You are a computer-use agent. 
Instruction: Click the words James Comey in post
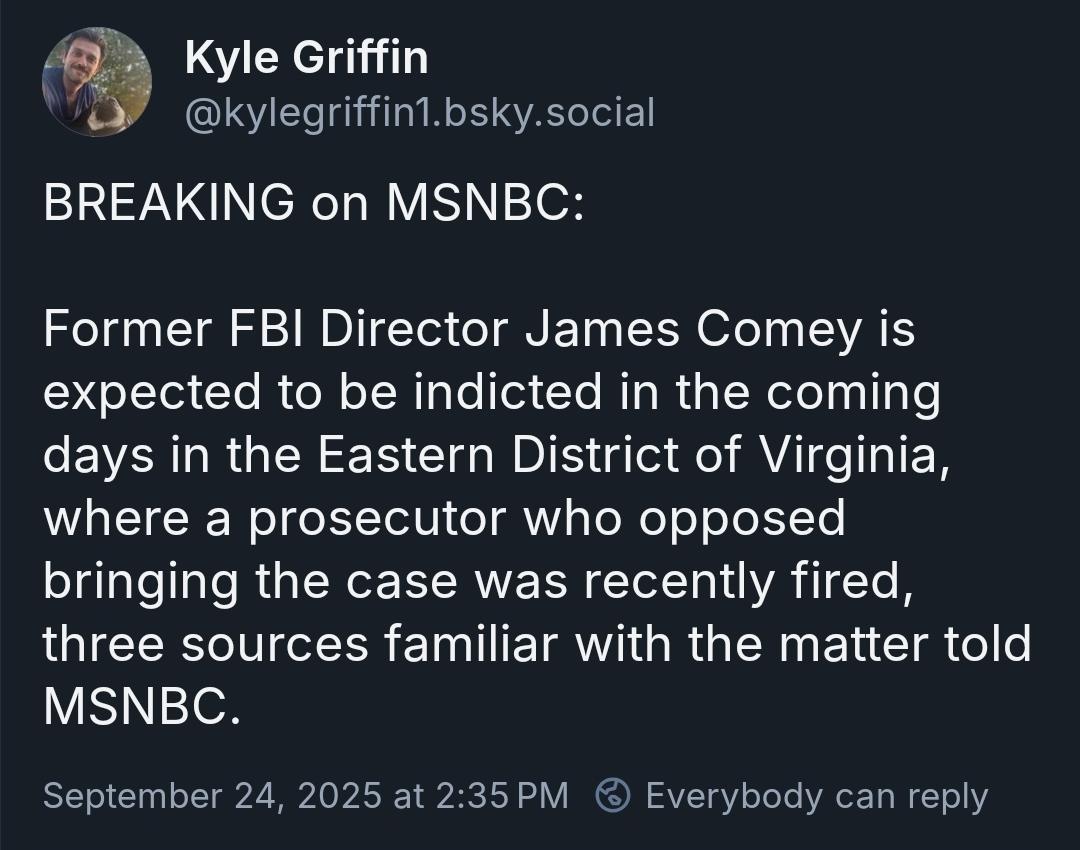tap(694, 329)
